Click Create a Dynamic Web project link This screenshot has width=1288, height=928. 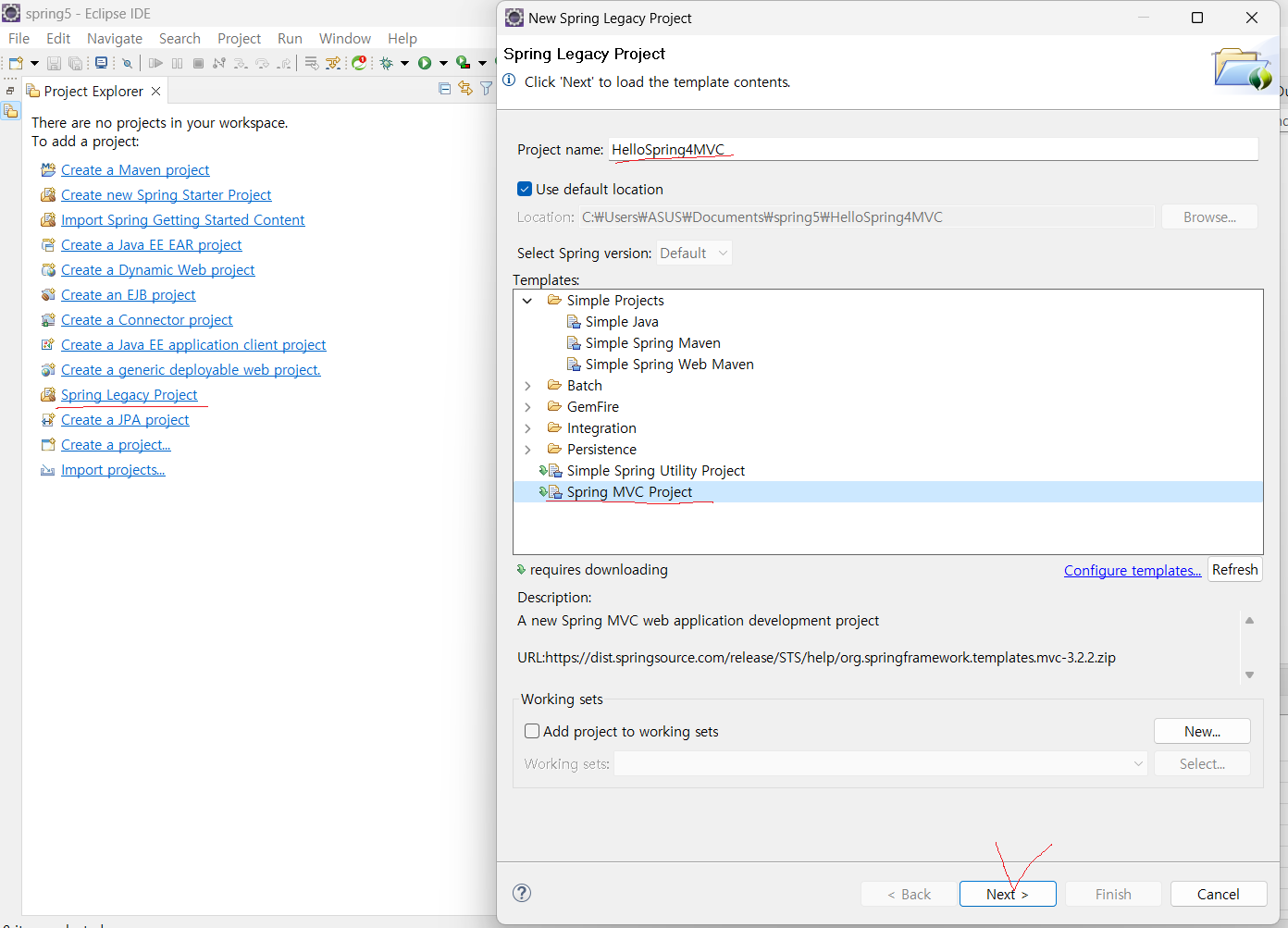pos(158,270)
